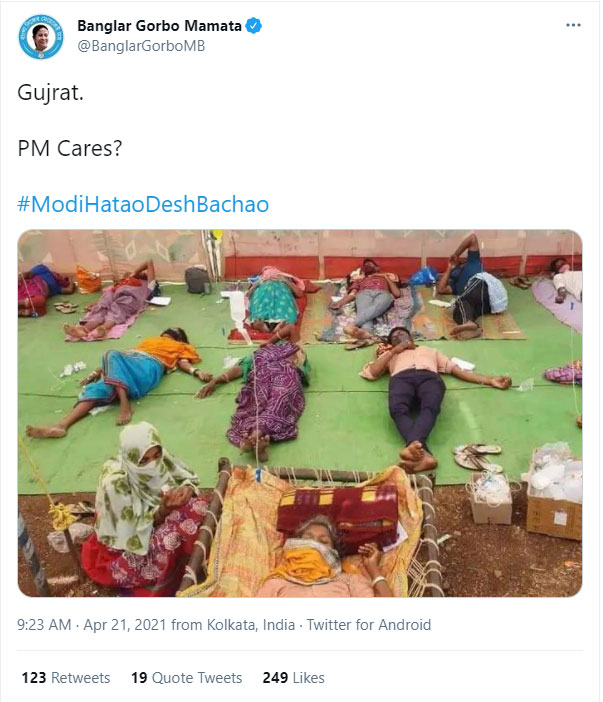Screen dimensions: 603x702
Task: Click the cardboard box in the photo
Action: coord(556,510)
